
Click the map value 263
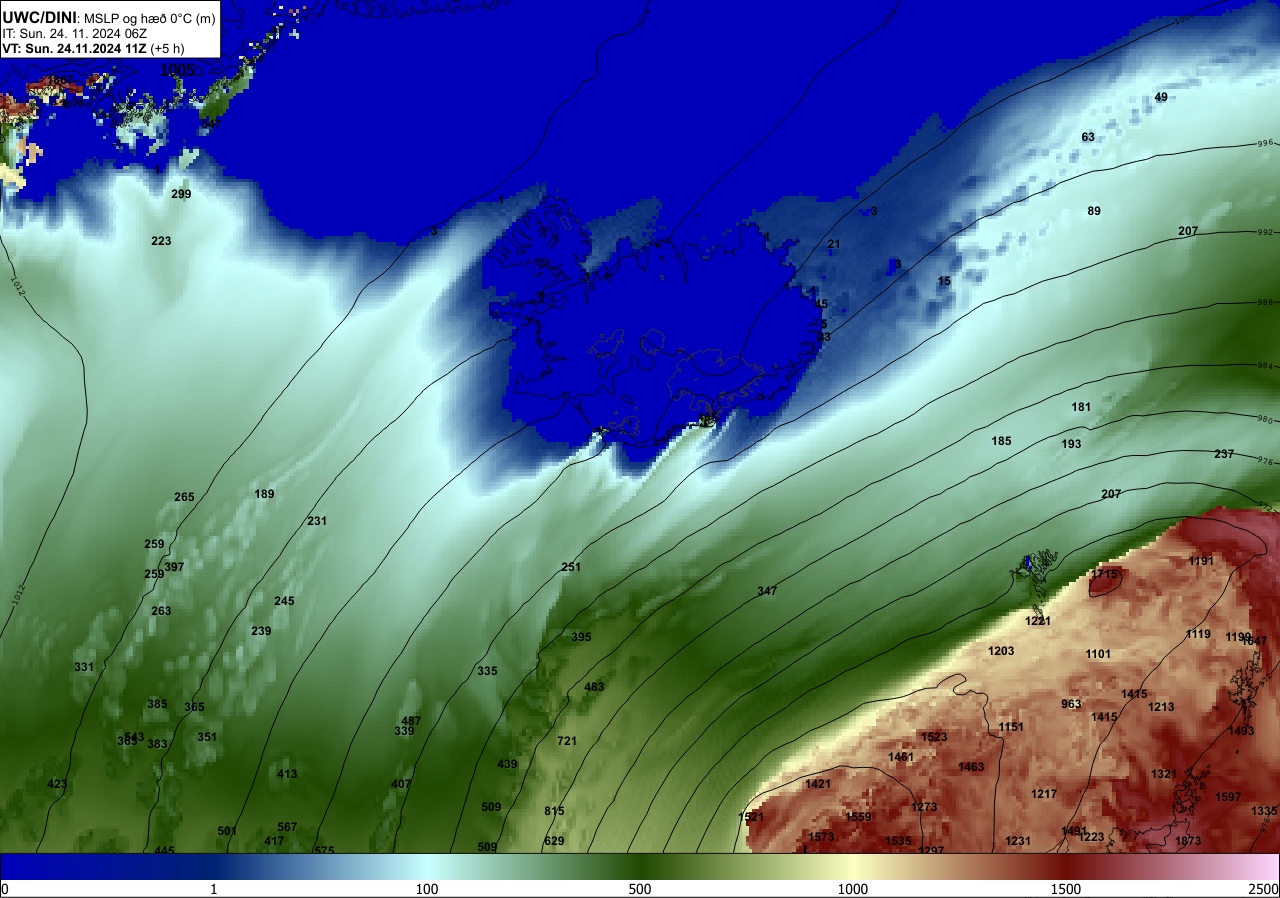click(161, 611)
